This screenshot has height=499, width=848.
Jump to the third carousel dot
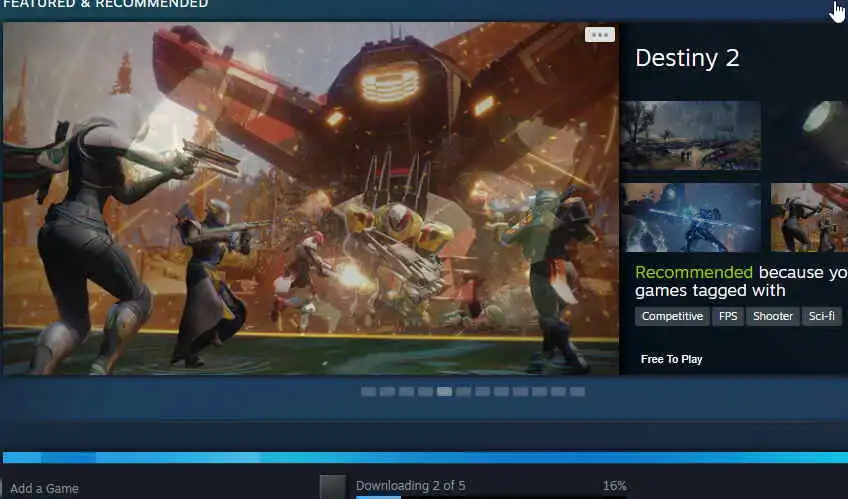406,391
